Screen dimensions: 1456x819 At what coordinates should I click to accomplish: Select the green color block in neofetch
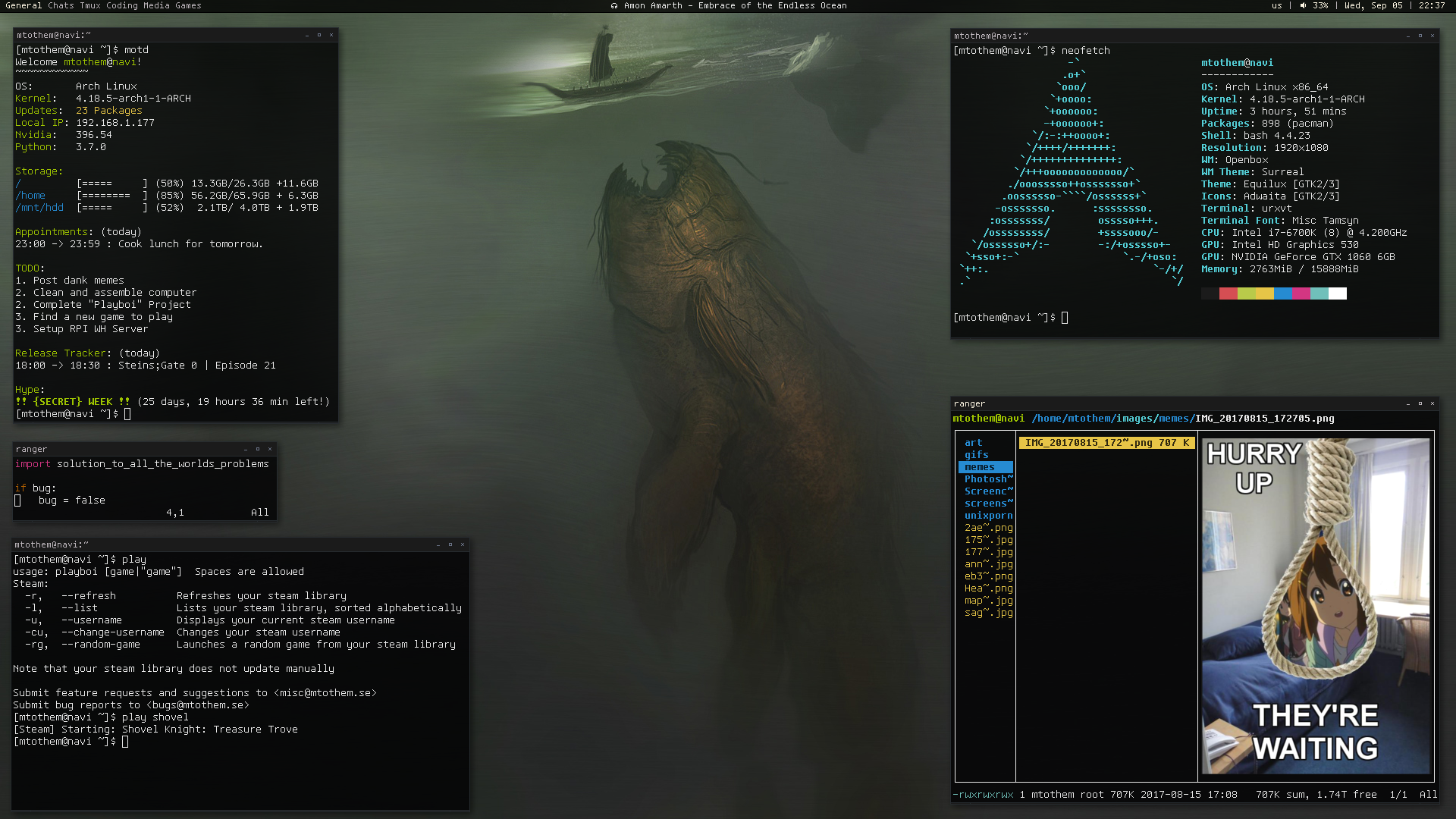(x=1247, y=293)
